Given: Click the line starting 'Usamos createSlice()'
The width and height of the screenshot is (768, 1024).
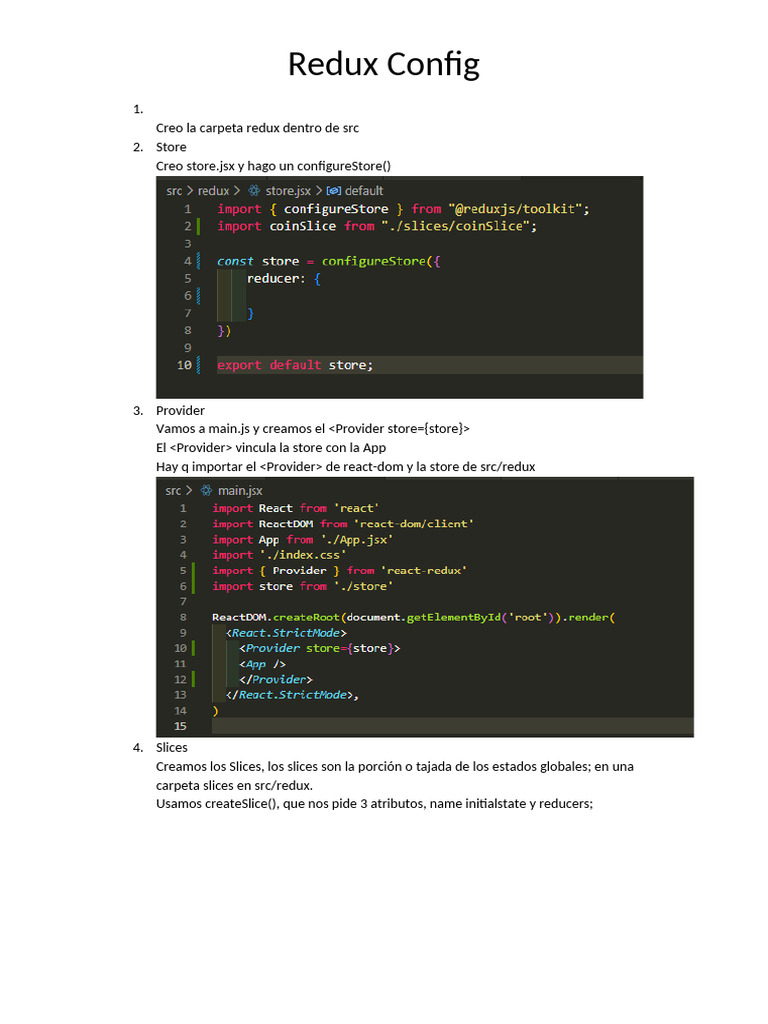Looking at the screenshot, I should pyautogui.click(x=374, y=804).
